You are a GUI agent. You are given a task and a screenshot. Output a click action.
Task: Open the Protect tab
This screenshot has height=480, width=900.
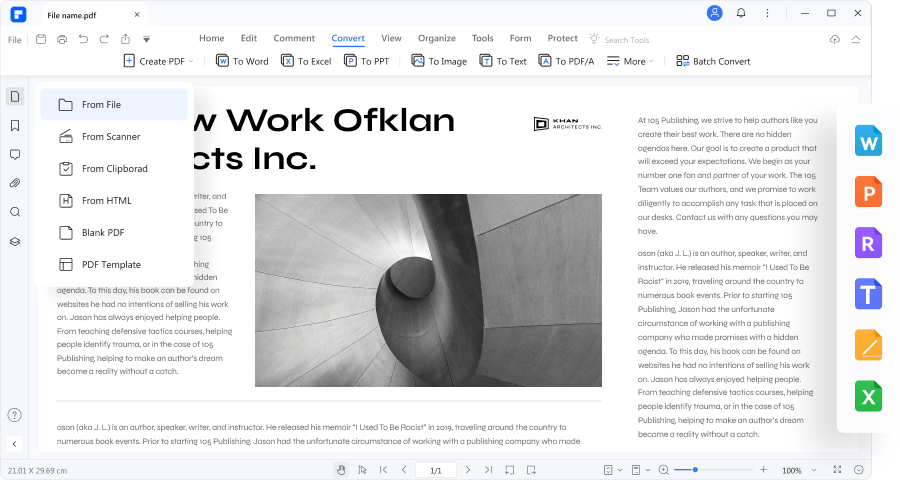[x=562, y=38]
